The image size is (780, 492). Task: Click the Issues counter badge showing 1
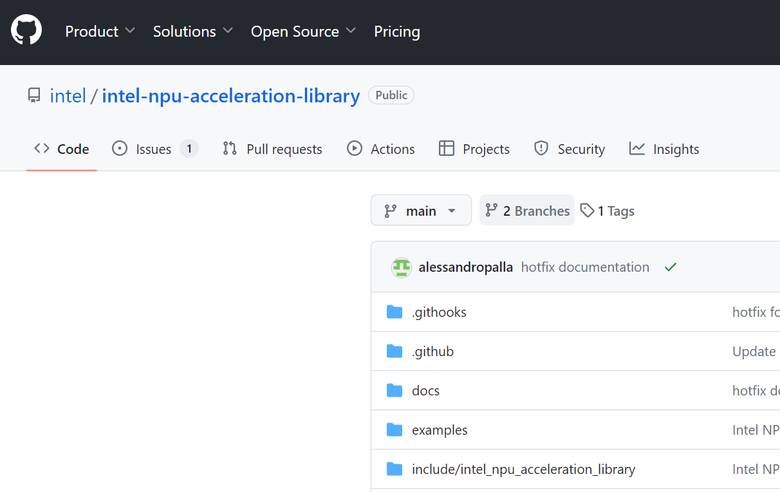point(189,149)
